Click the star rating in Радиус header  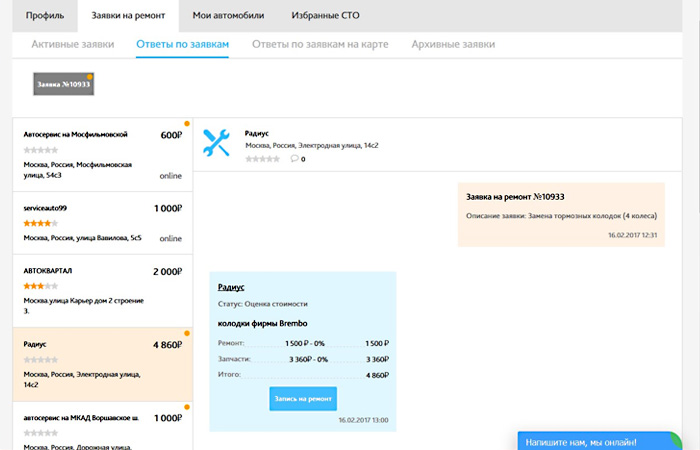pyautogui.click(x=262, y=159)
